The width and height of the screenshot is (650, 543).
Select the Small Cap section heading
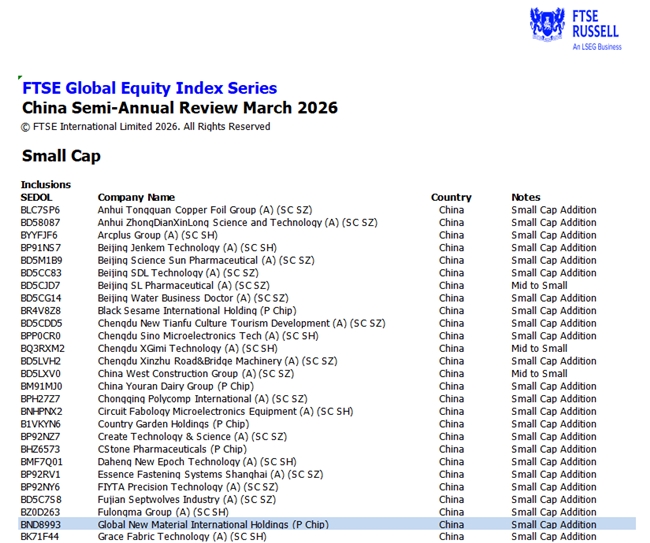pyautogui.click(x=61, y=156)
